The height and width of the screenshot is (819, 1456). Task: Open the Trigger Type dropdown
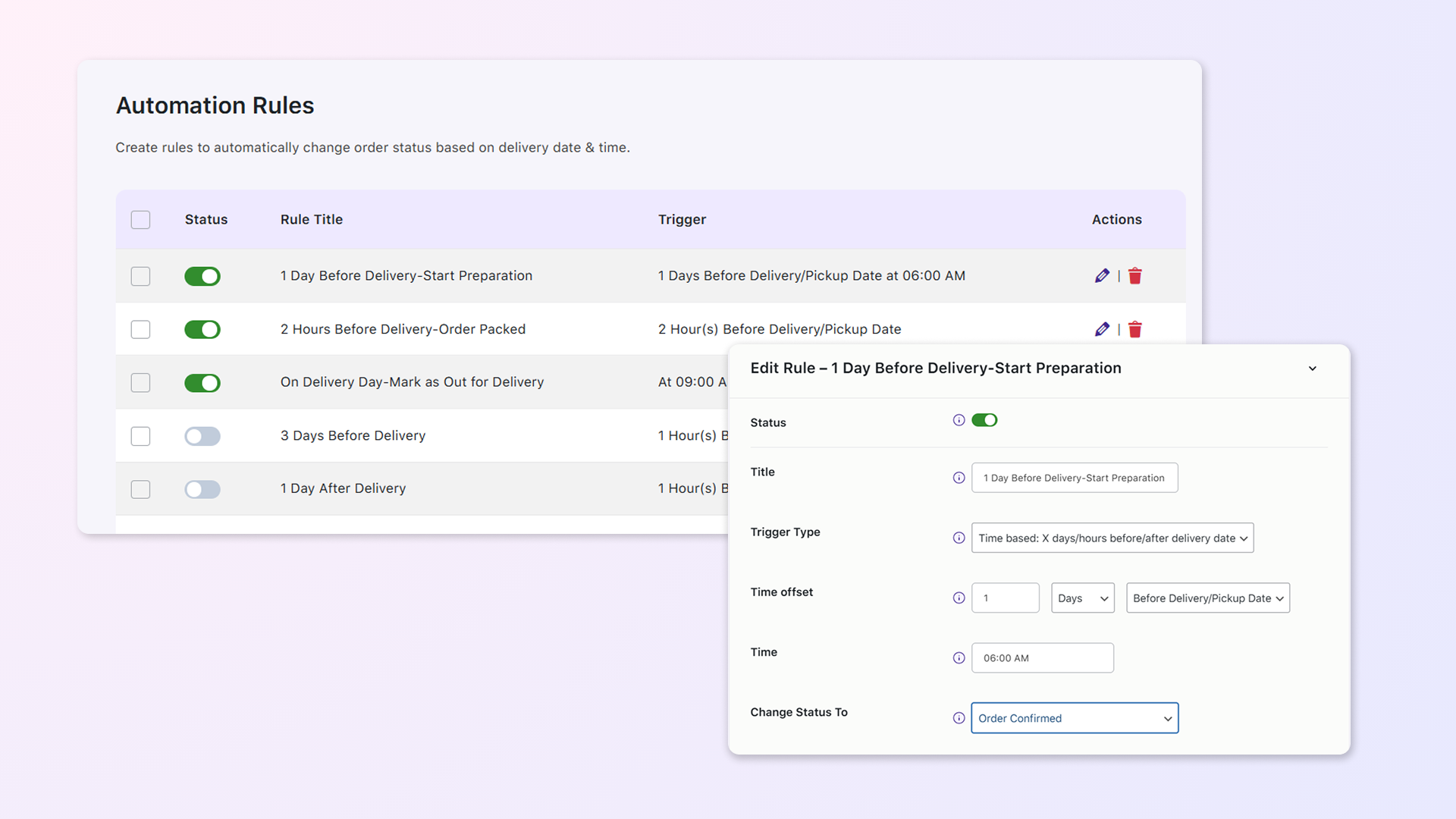pos(1112,538)
